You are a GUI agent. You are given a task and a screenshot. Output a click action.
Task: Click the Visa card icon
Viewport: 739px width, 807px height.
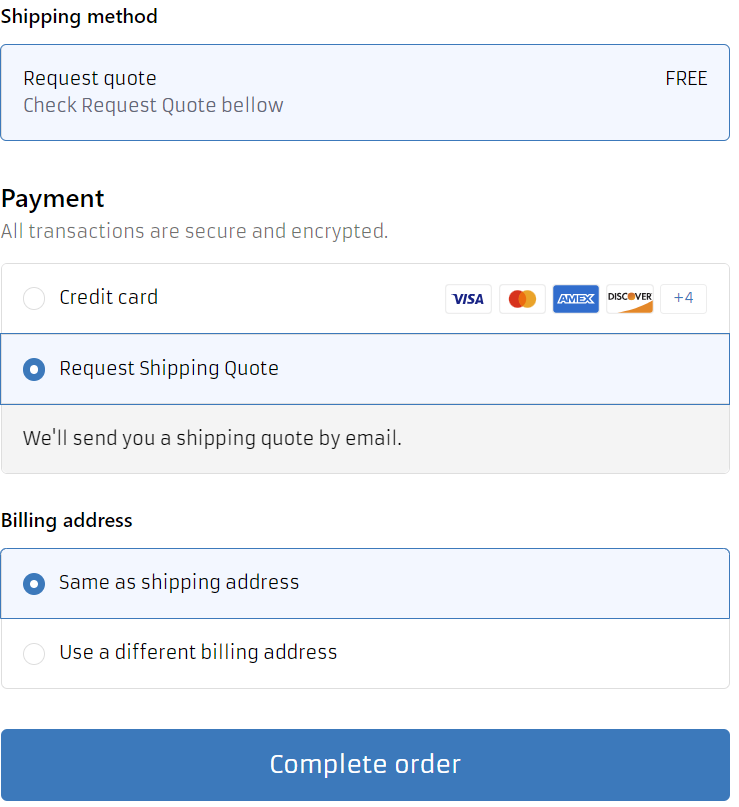click(468, 299)
